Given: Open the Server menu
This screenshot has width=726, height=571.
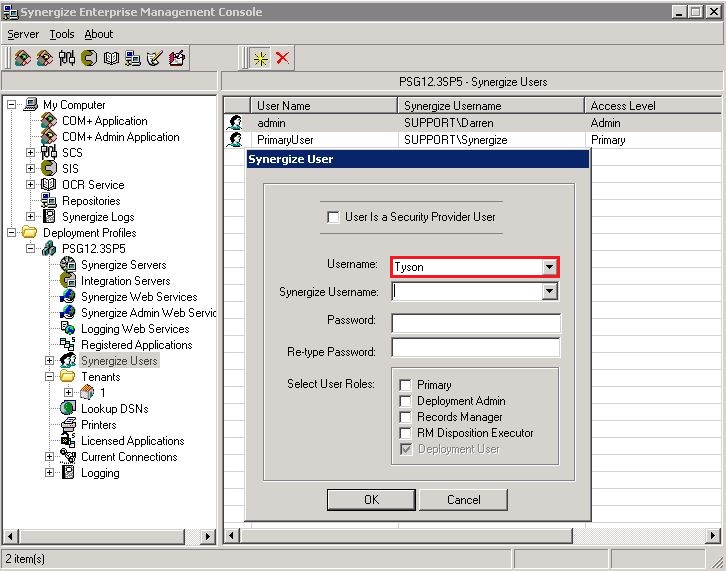Looking at the screenshot, I should [23, 34].
